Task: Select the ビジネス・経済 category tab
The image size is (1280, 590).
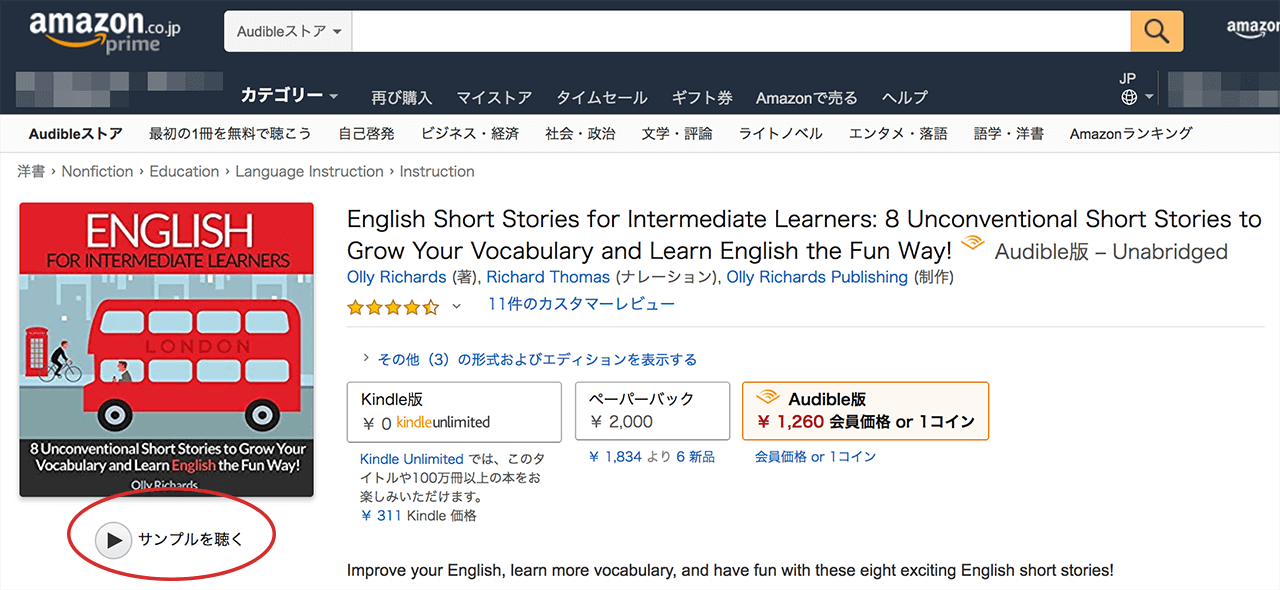Action: tap(470, 134)
